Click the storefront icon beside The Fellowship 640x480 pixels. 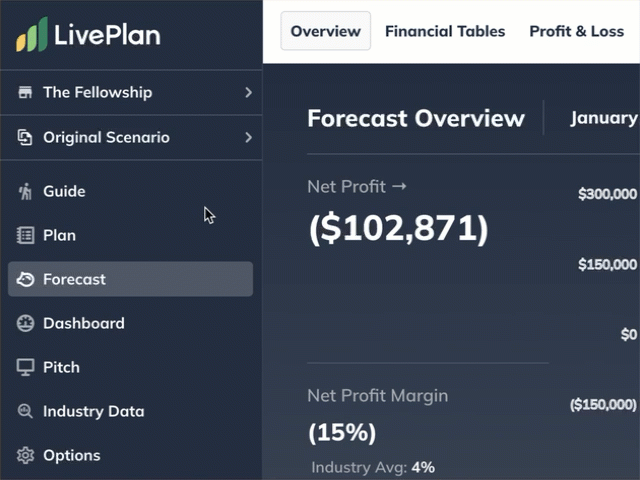pos(25,92)
